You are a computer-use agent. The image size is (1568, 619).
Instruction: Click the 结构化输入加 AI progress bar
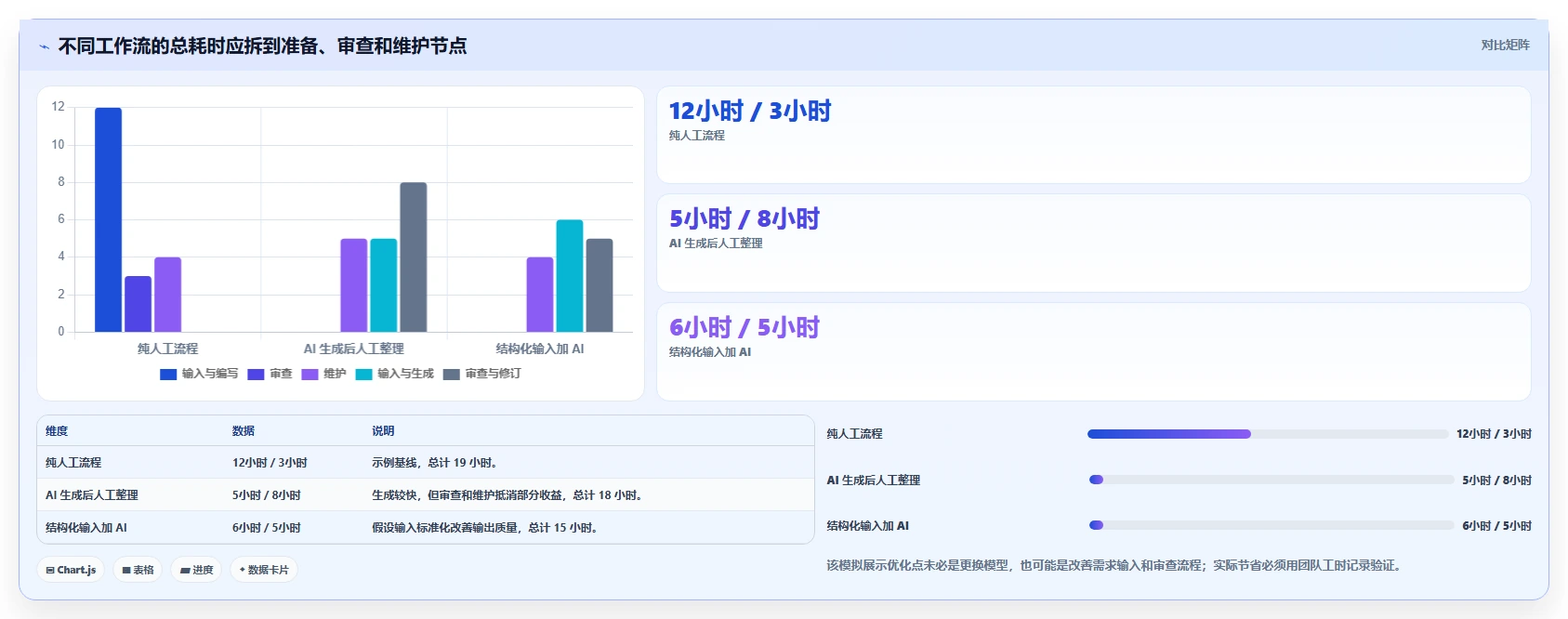click(1271, 526)
